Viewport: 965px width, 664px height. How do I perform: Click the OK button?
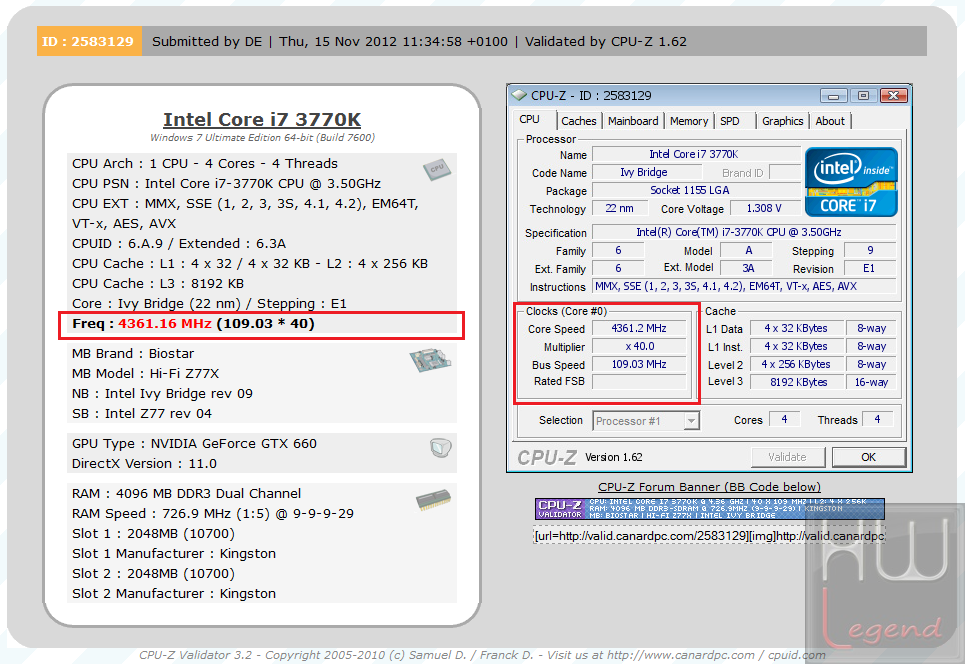[868, 457]
